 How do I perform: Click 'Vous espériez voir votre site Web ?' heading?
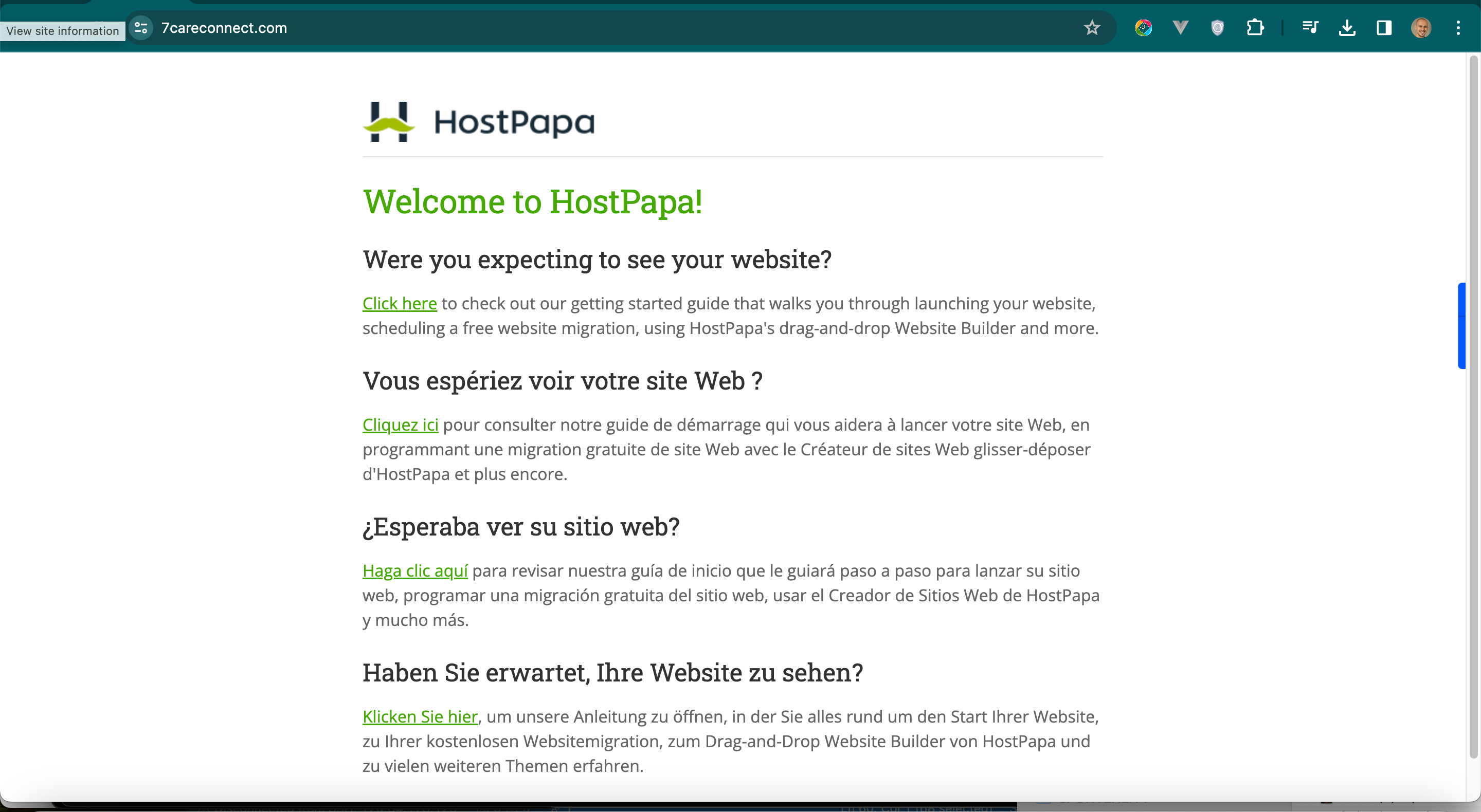pos(562,381)
